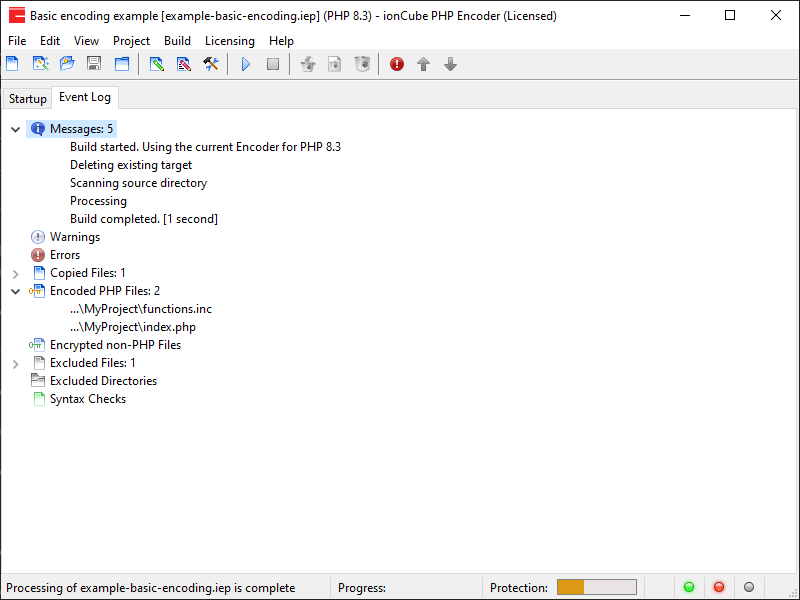Image resolution: width=800 pixels, height=600 pixels.
Task: Select the 'Warnings' tree row
Action: click(x=75, y=237)
